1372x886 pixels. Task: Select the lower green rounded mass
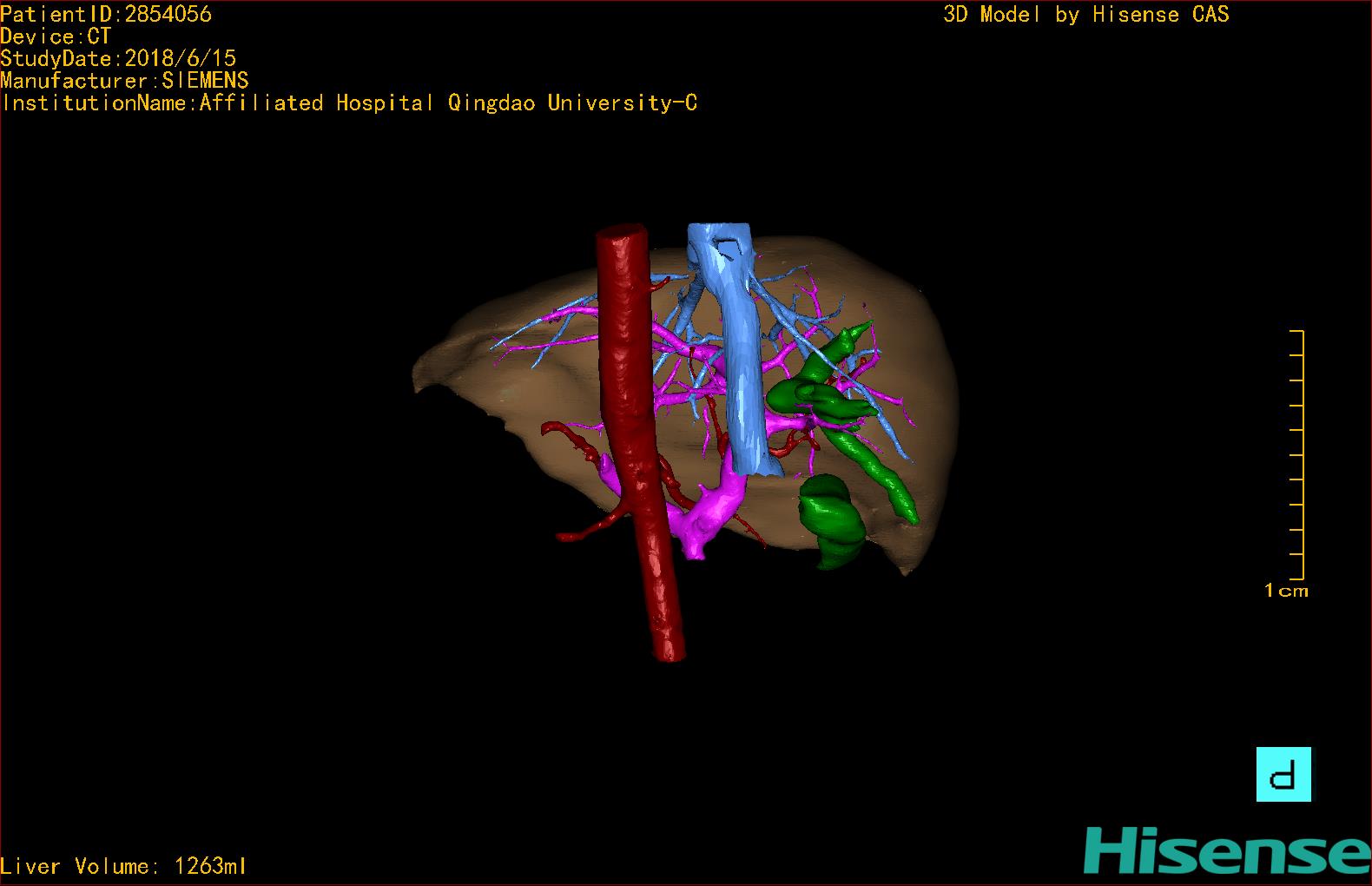tap(831, 523)
